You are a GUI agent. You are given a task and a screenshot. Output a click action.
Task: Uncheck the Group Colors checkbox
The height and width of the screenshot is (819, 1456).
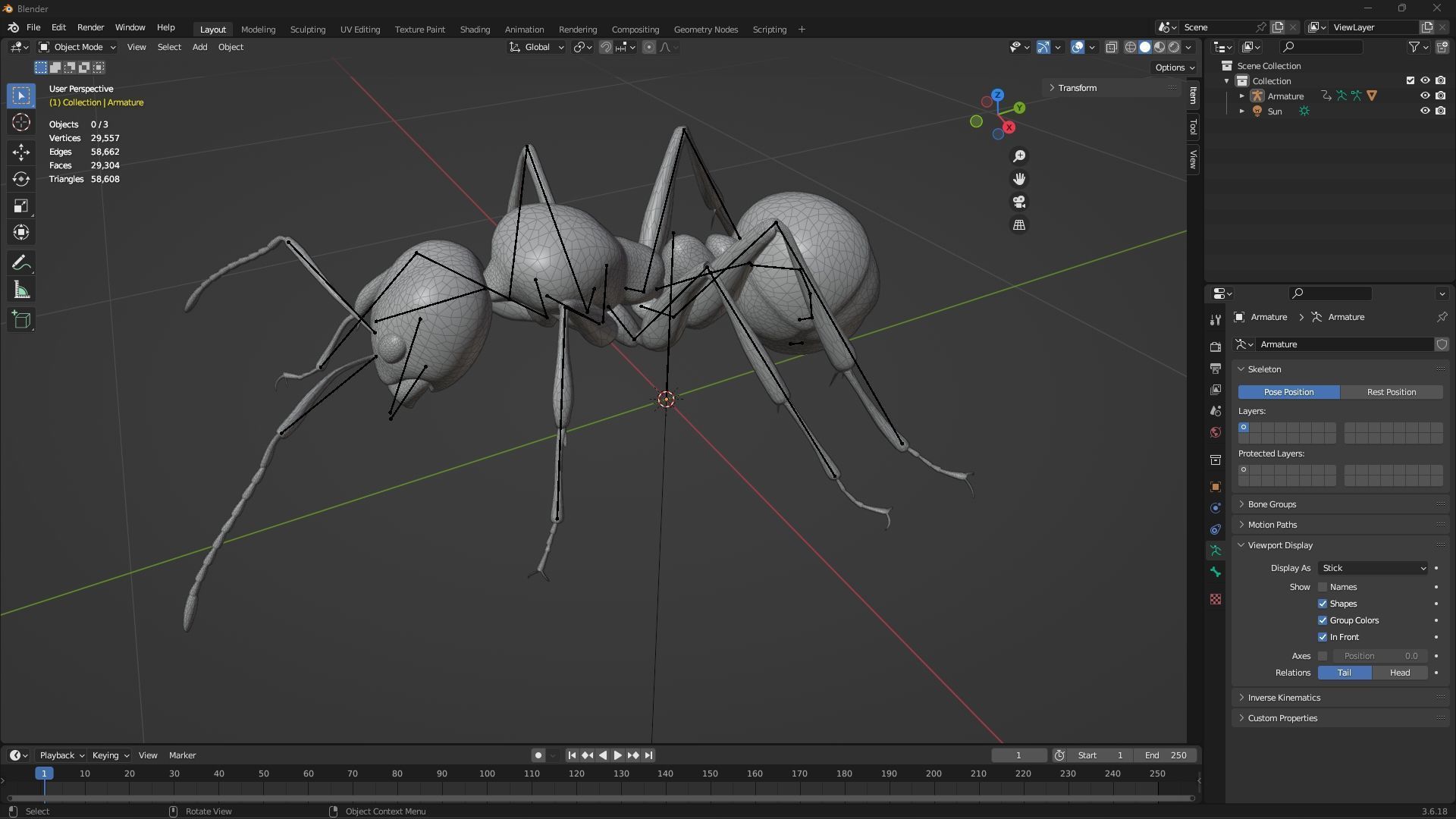(x=1323, y=620)
